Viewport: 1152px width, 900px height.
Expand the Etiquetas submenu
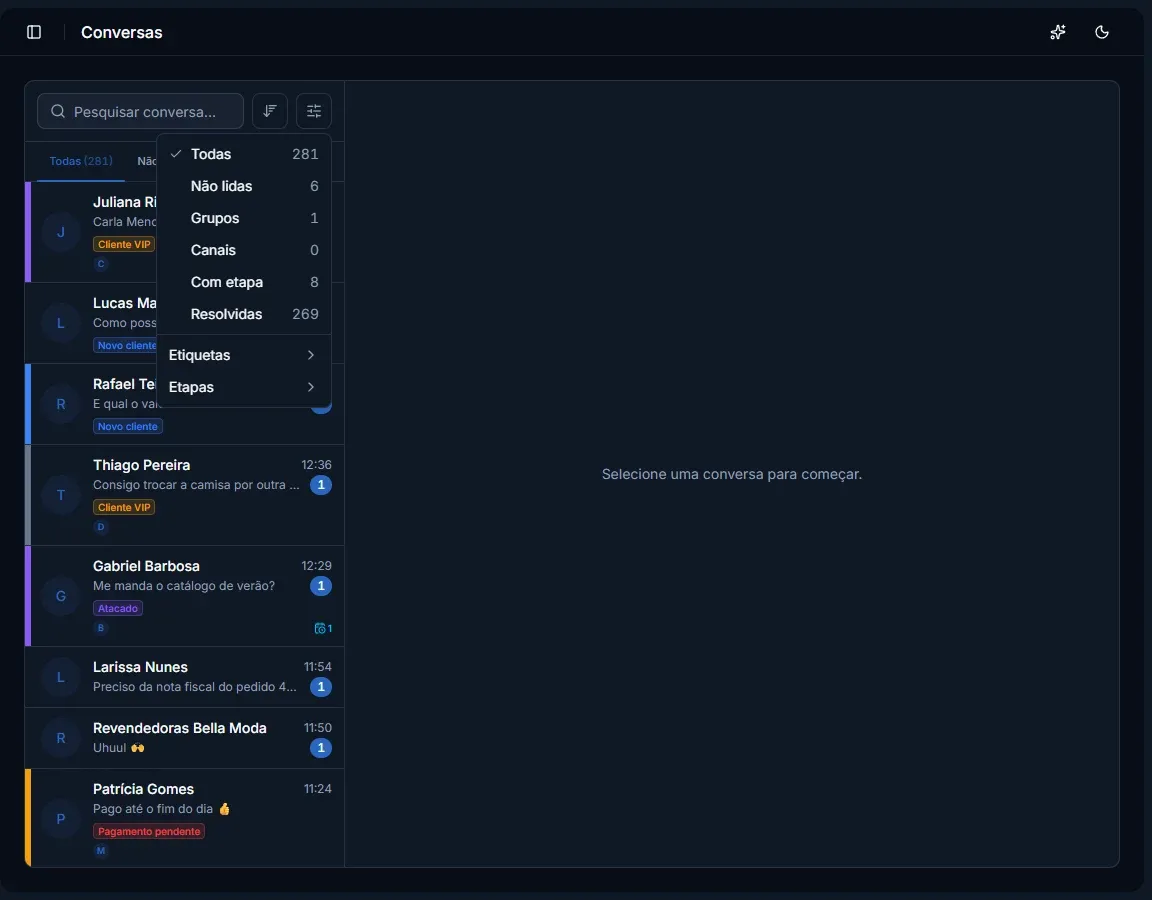click(x=244, y=355)
